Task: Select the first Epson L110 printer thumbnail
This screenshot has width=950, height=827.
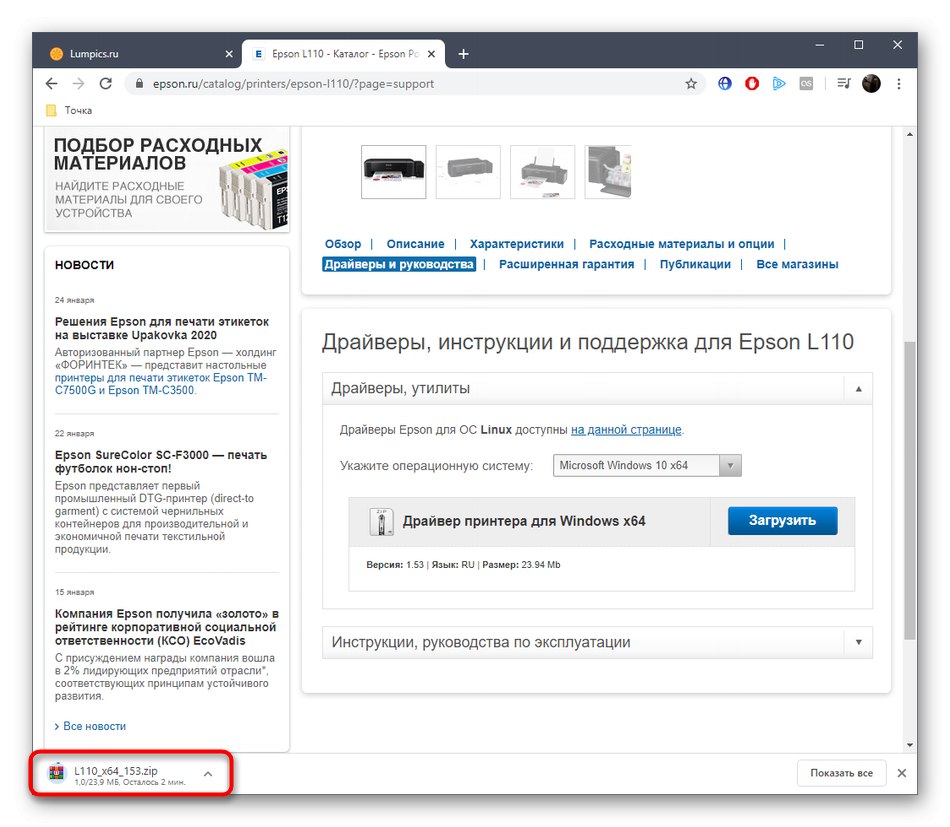Action: pyautogui.click(x=393, y=171)
